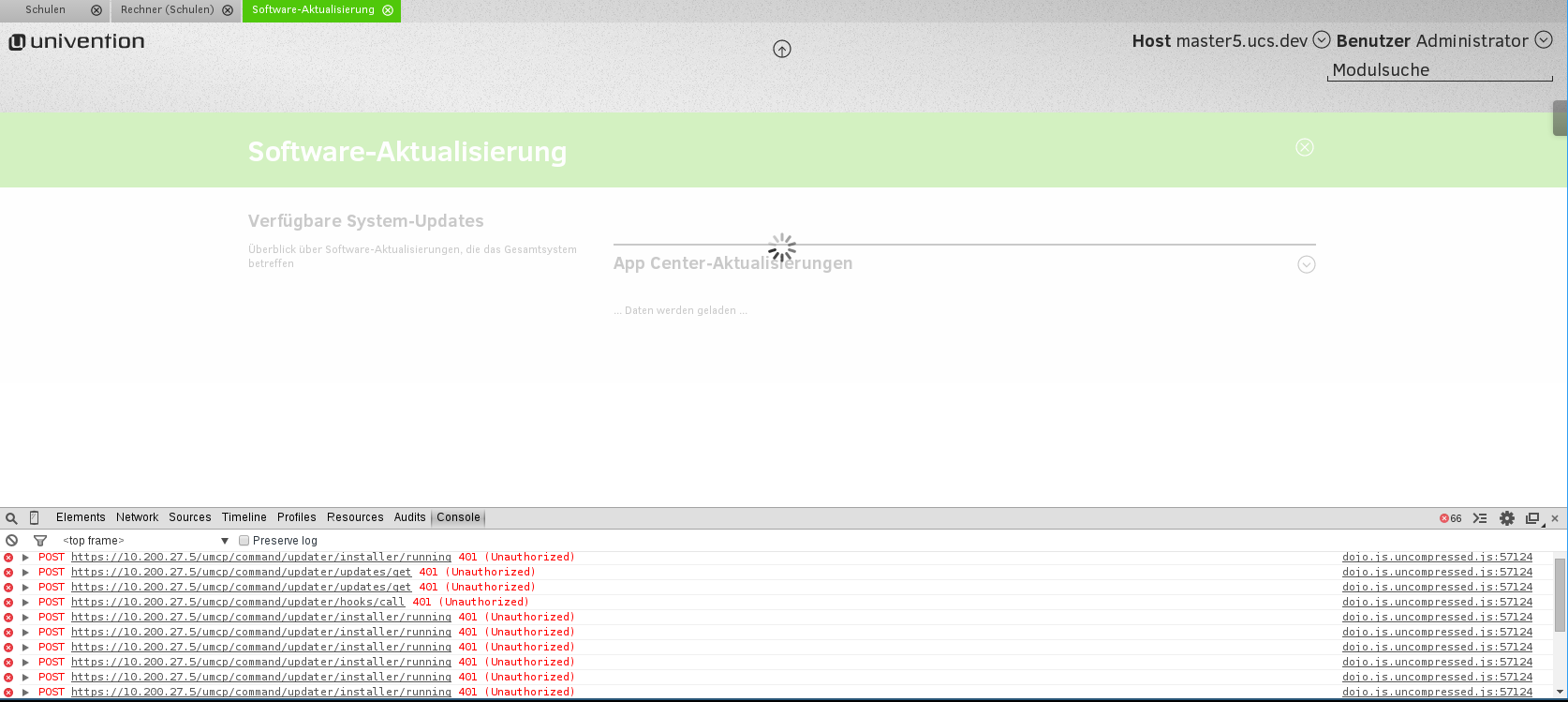
Task: Show the console drawer icon
Action: [1480, 518]
